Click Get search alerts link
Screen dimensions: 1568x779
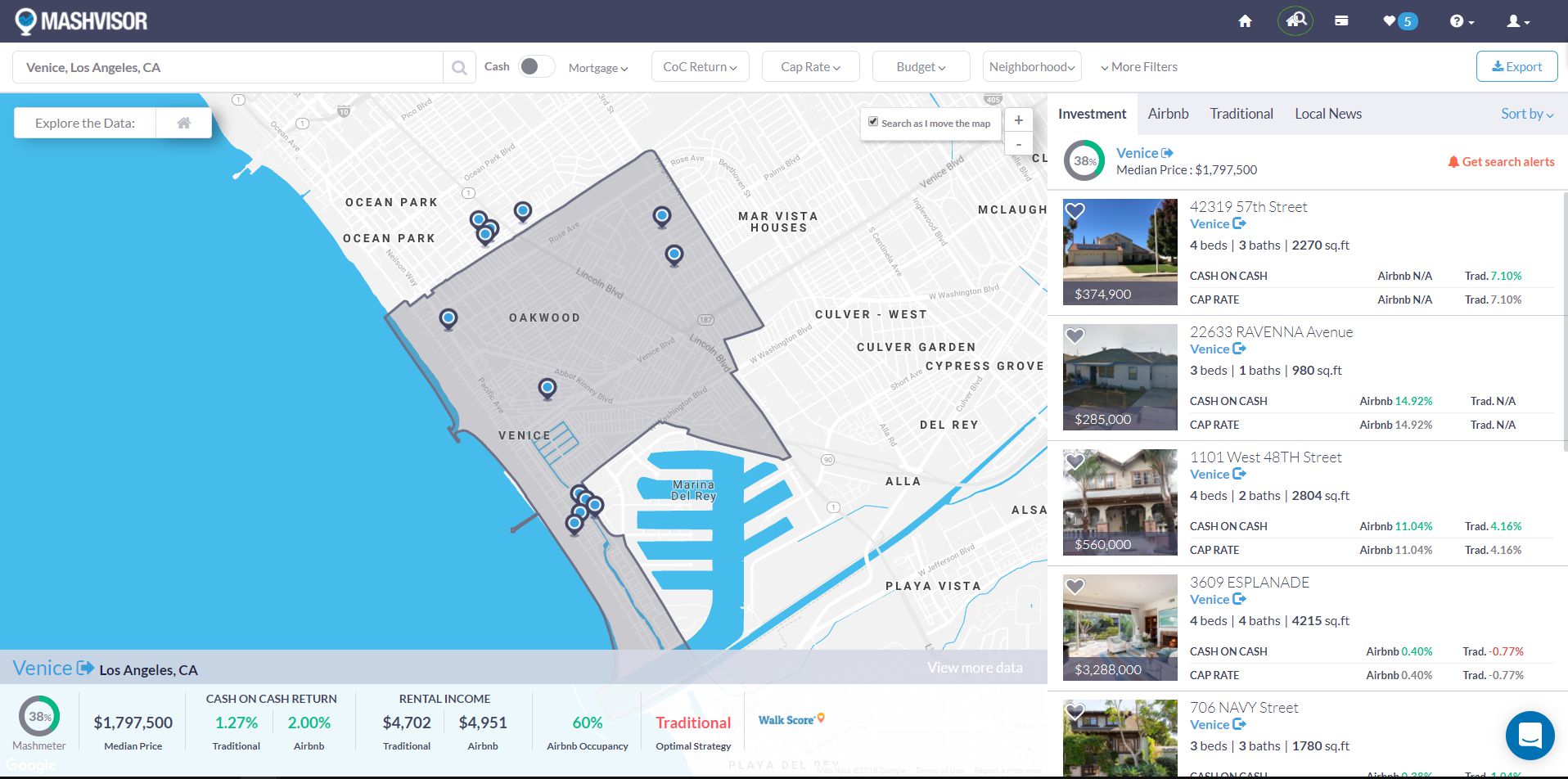coord(1501,162)
